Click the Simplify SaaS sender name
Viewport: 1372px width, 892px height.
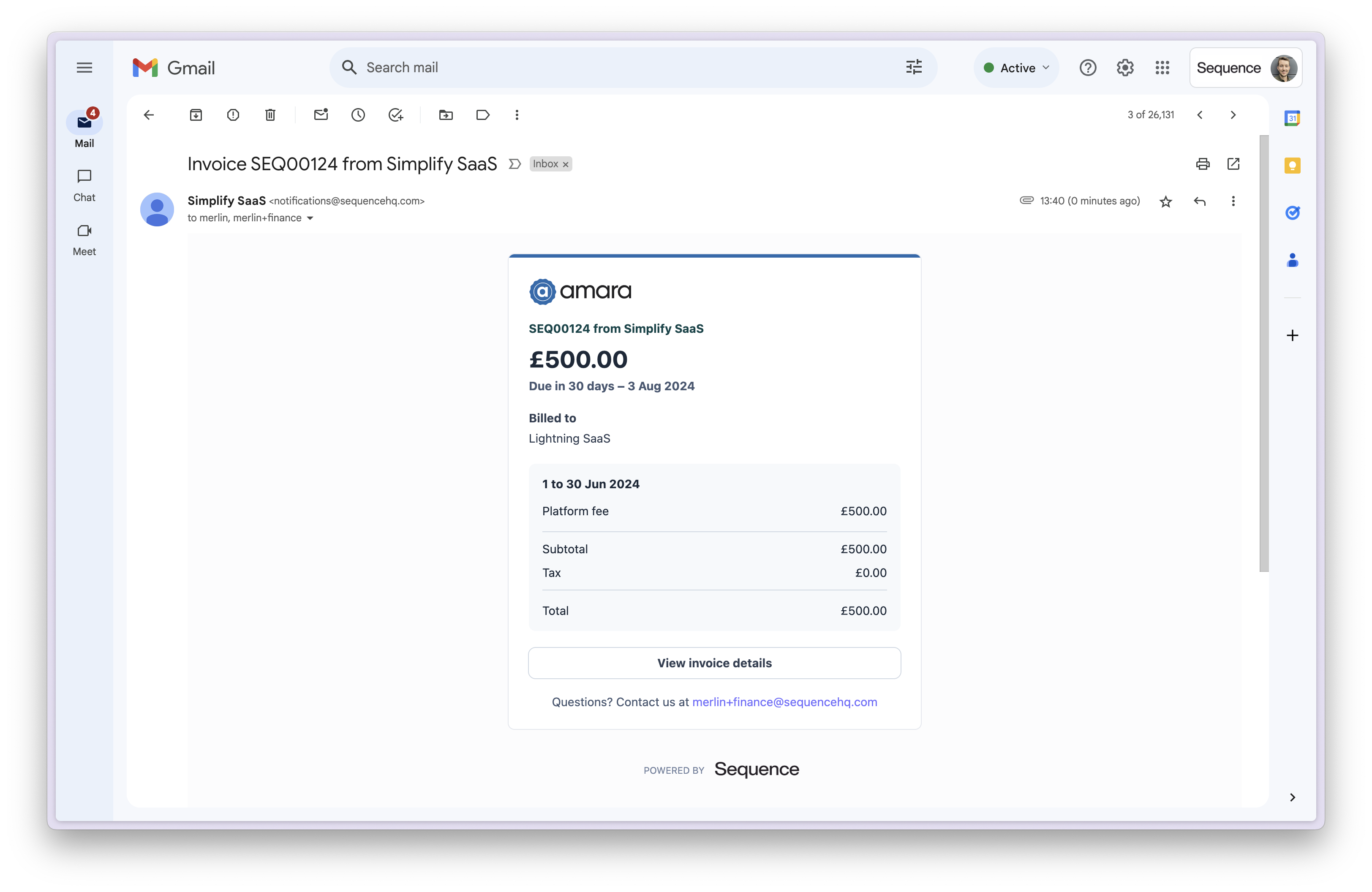point(226,201)
